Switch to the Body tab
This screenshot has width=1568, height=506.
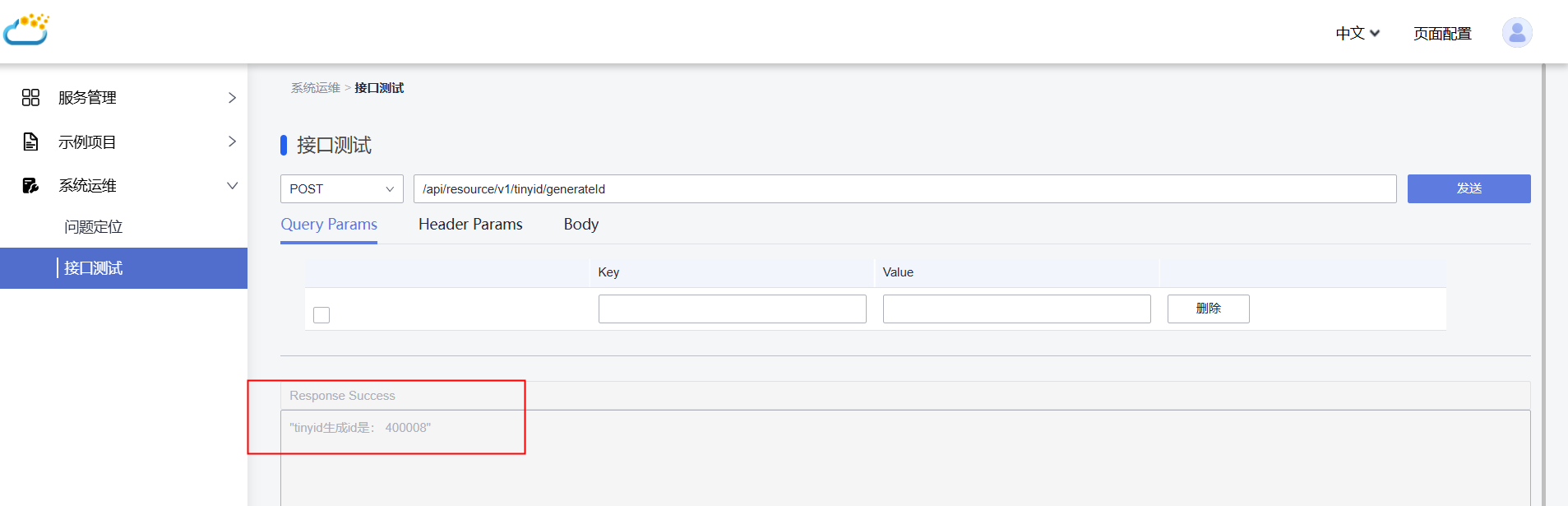580,225
